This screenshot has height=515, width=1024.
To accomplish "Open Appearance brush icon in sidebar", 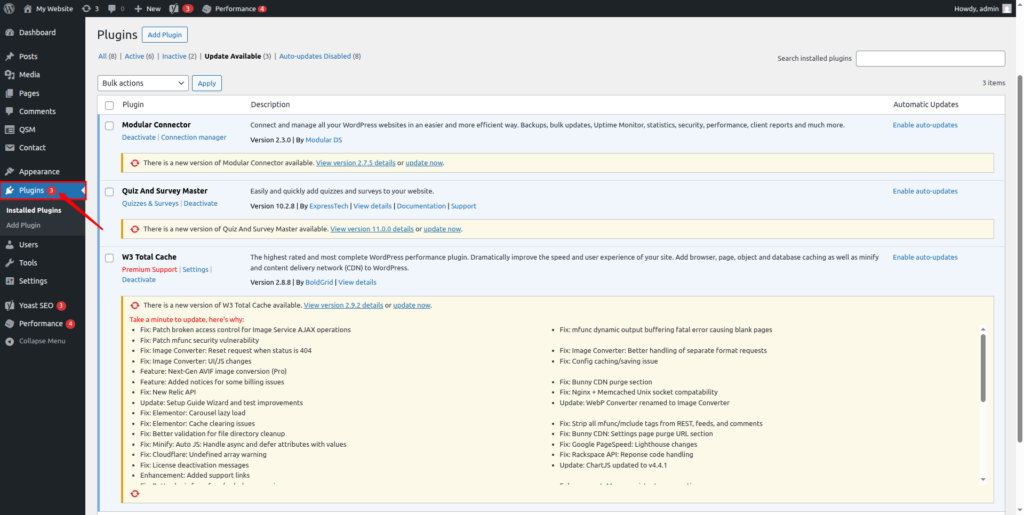I will (x=10, y=172).
